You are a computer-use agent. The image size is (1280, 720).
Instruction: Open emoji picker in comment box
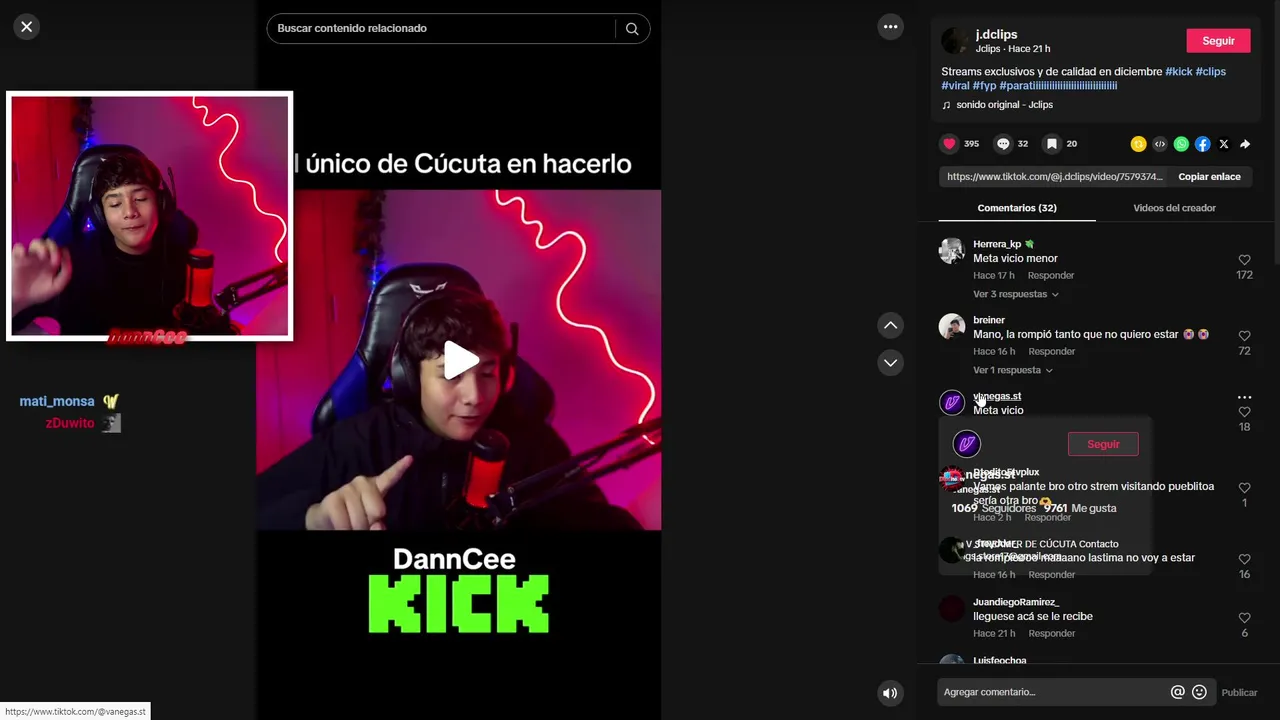tap(1199, 692)
